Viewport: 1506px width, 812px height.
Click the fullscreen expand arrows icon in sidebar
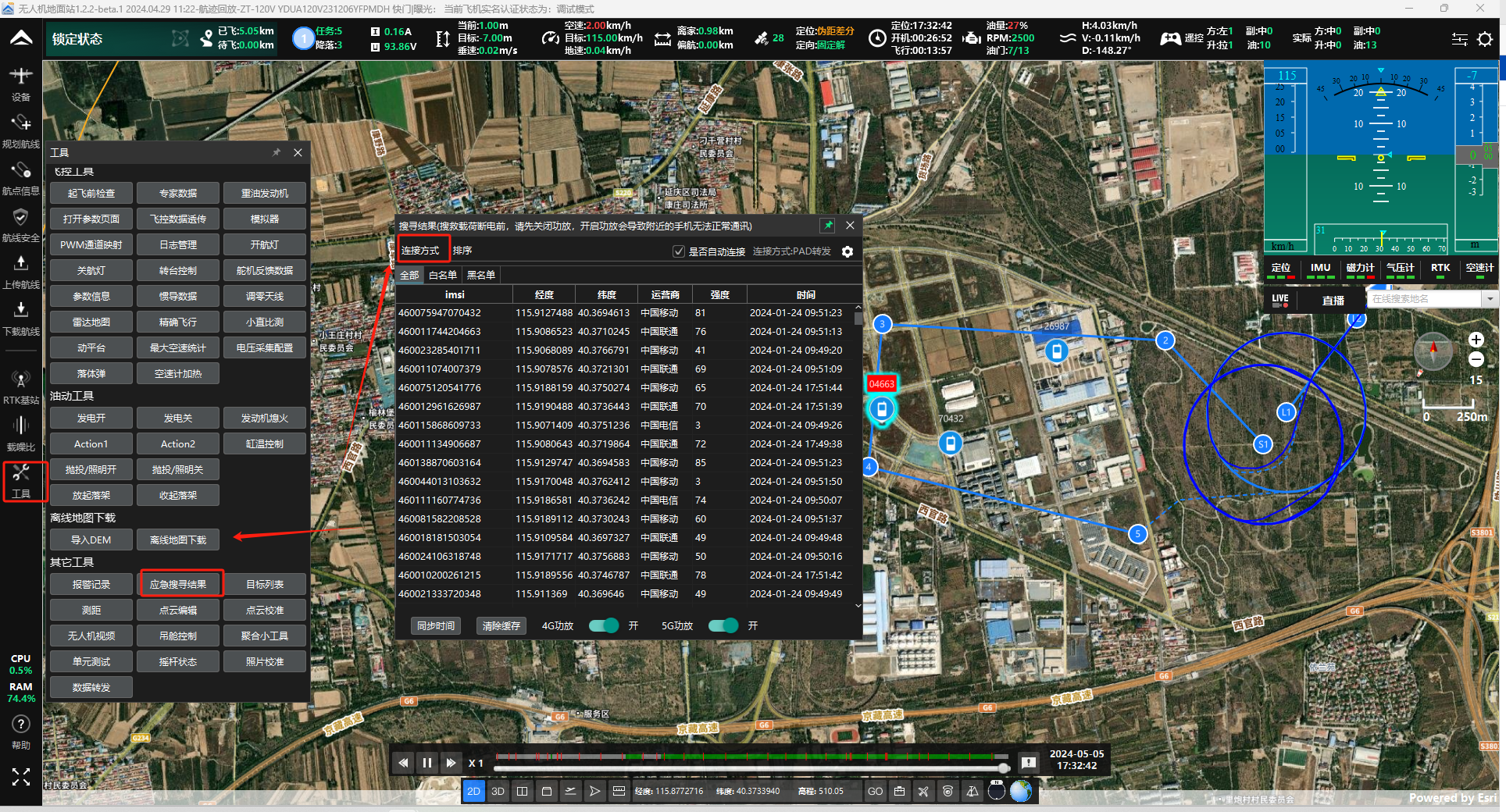[x=21, y=776]
